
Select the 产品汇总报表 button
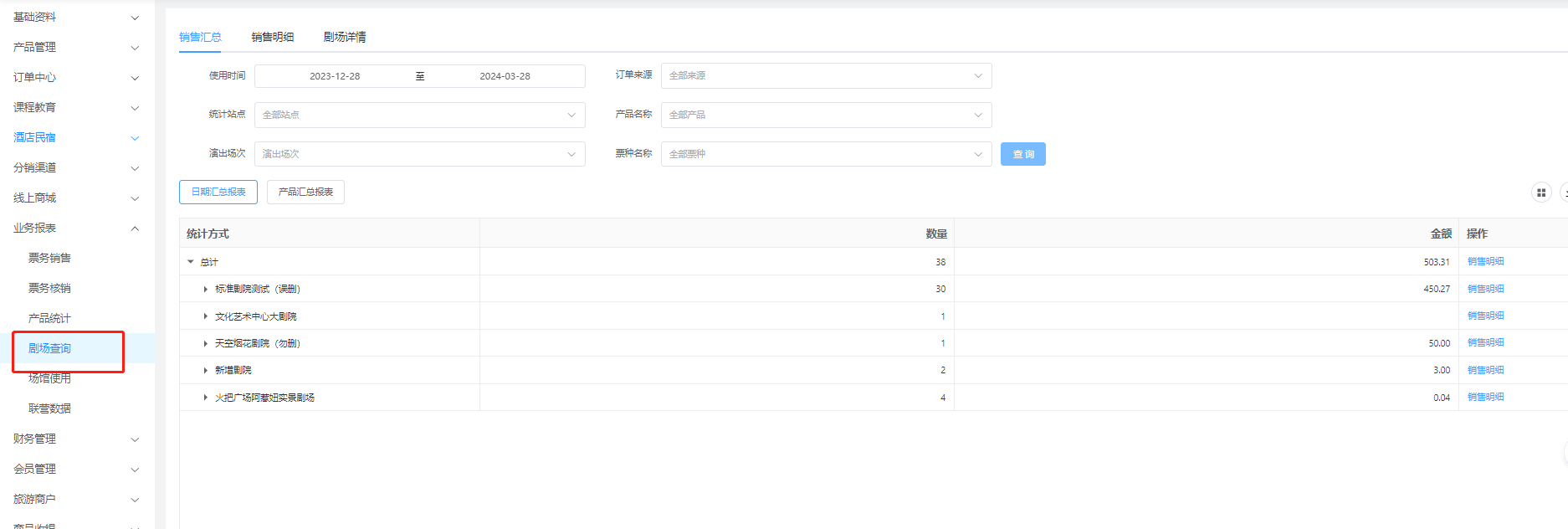[x=305, y=192]
